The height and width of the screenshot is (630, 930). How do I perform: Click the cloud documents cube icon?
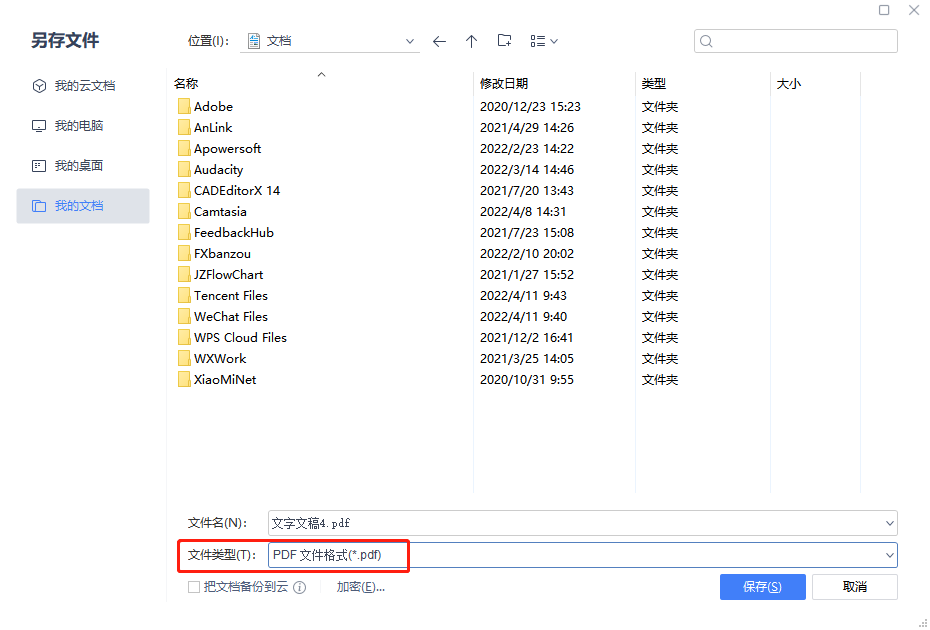(x=39, y=86)
